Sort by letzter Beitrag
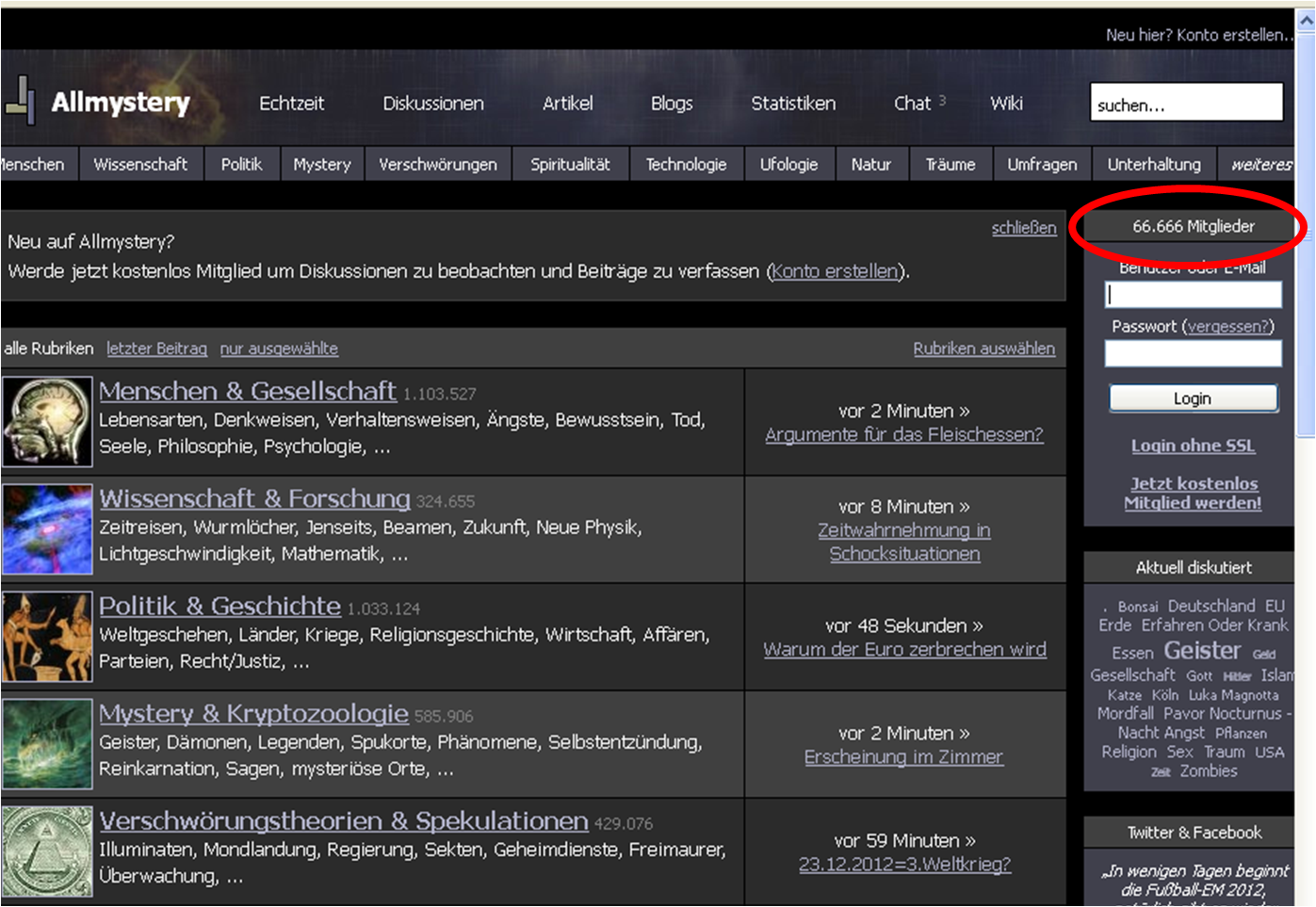This screenshot has width=1316, height=907. (156, 348)
